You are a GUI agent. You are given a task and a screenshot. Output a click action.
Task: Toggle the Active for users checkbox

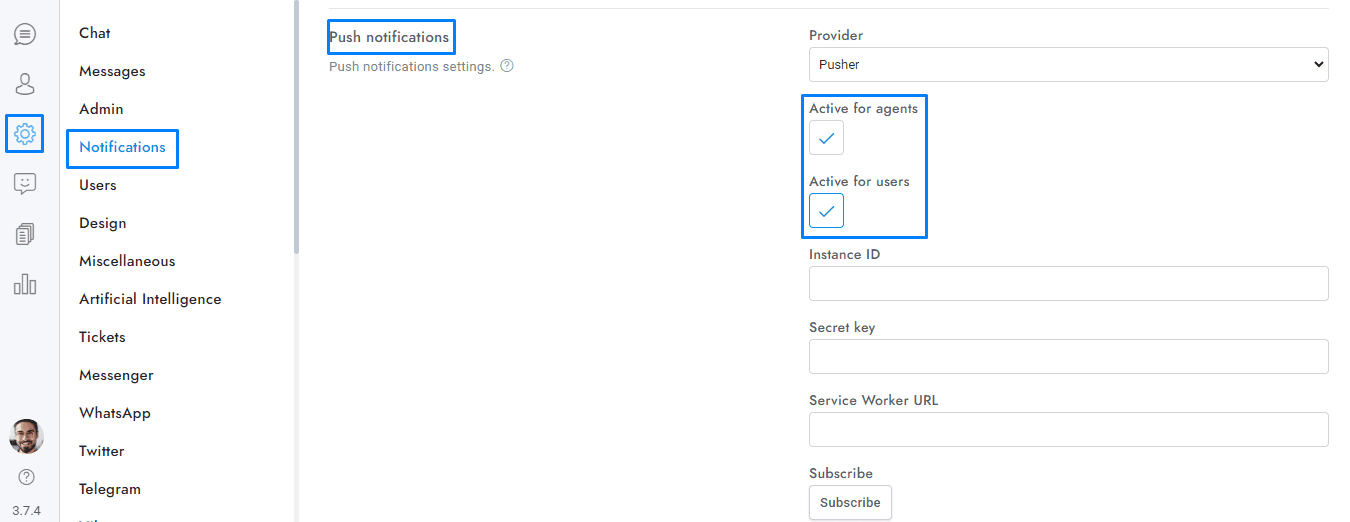(826, 211)
